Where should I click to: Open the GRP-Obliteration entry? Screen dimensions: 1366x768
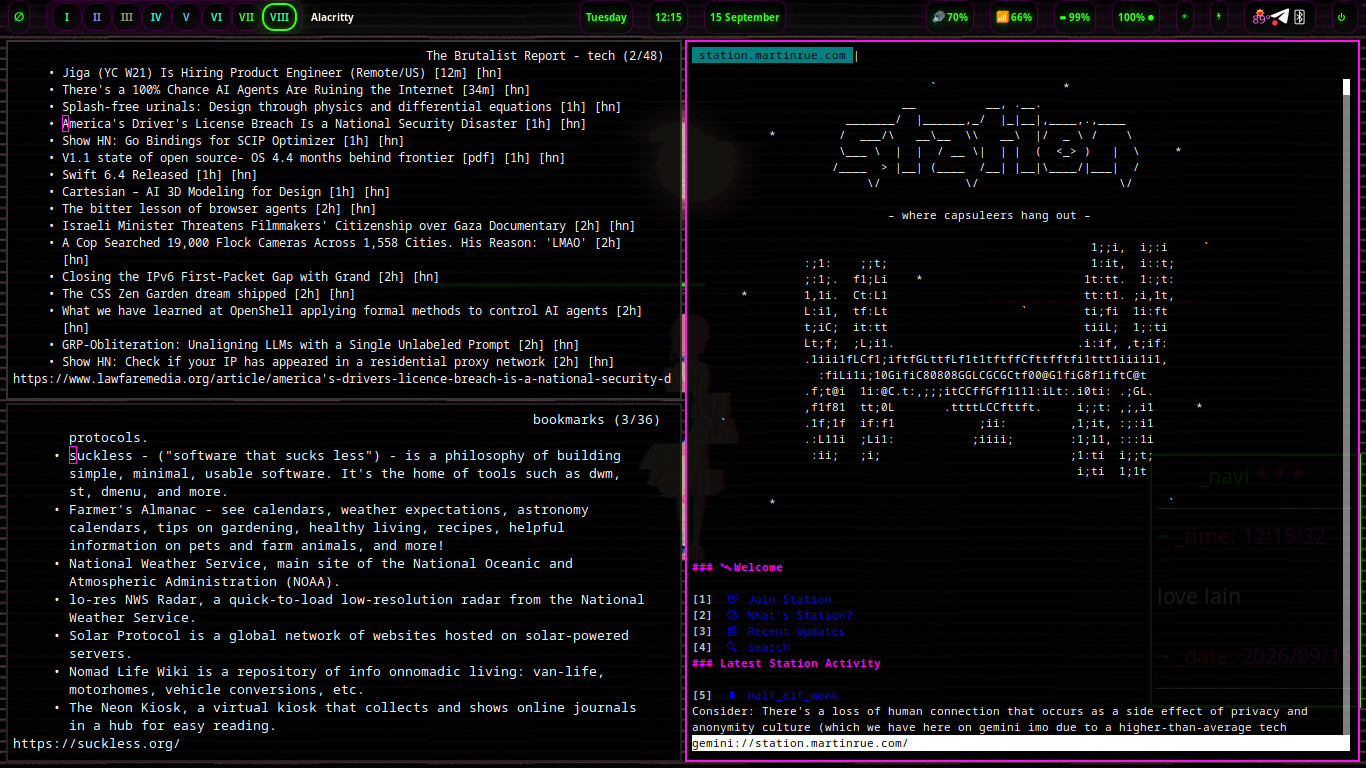coord(320,345)
